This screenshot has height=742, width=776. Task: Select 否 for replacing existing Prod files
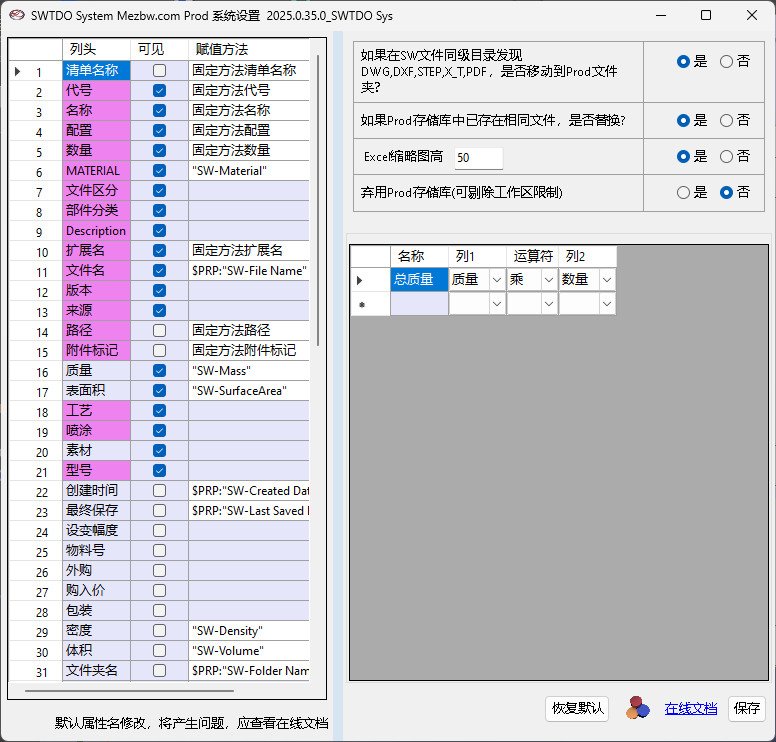click(x=727, y=120)
